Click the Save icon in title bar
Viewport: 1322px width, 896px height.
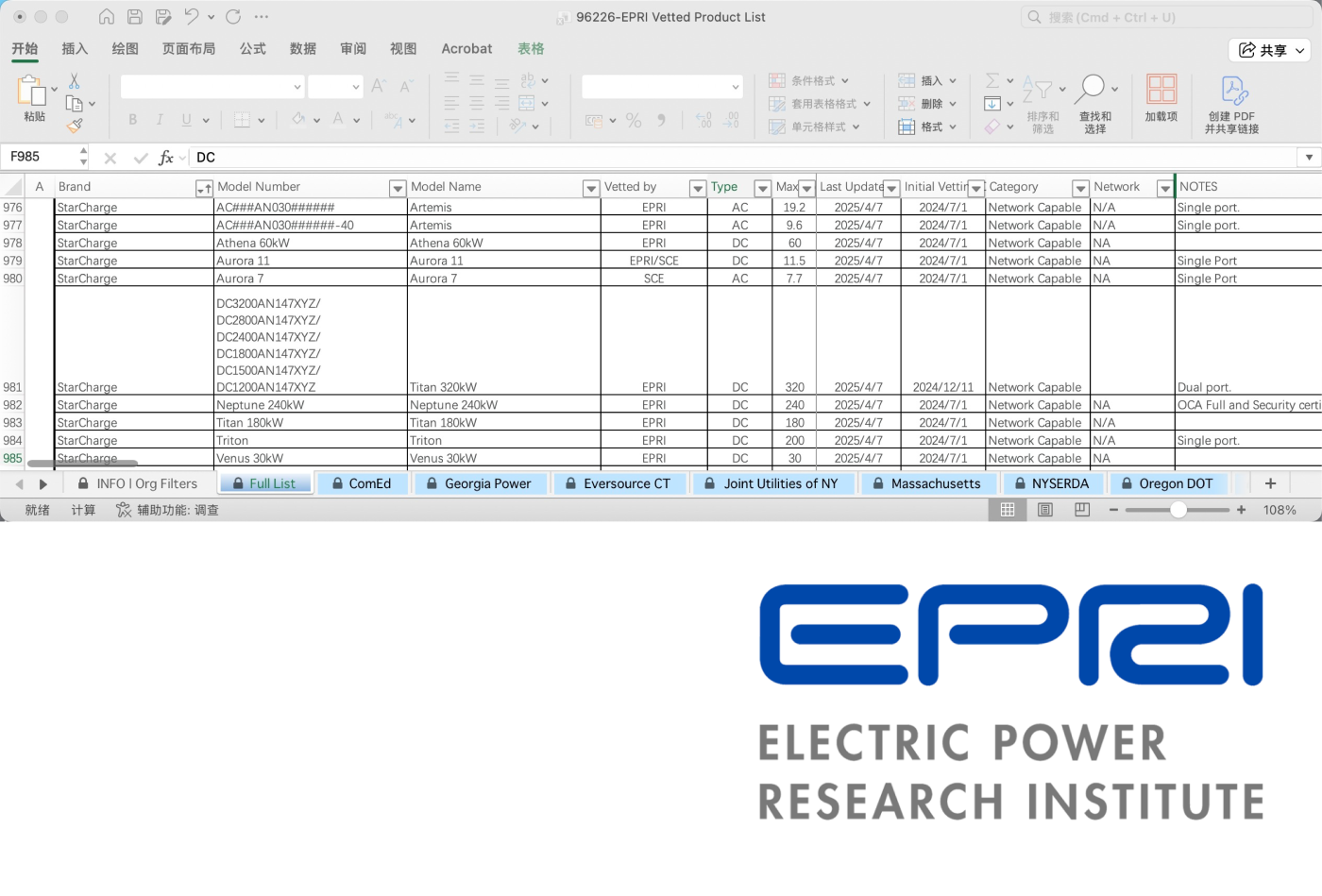135,17
